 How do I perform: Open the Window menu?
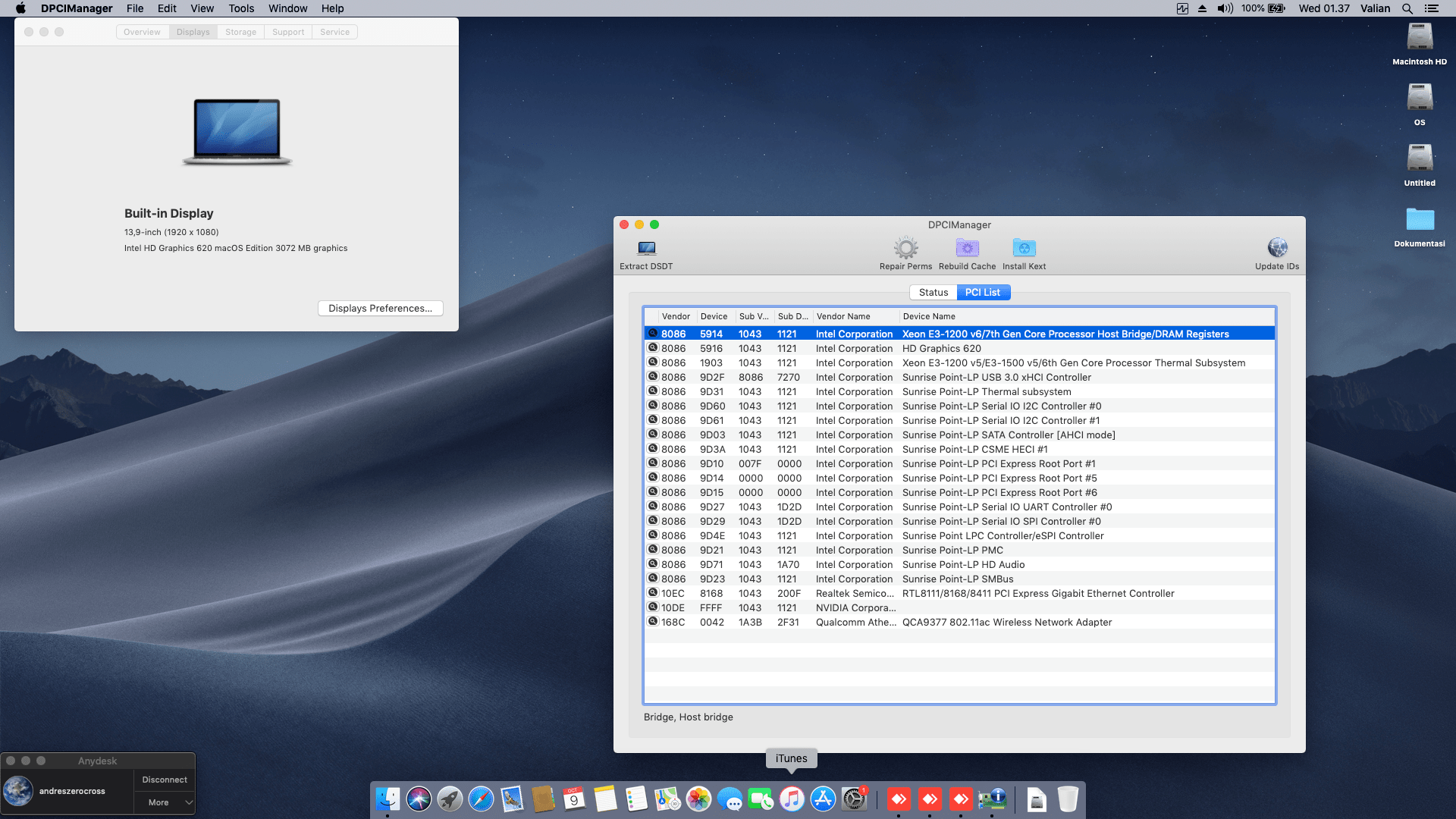pyautogui.click(x=287, y=8)
